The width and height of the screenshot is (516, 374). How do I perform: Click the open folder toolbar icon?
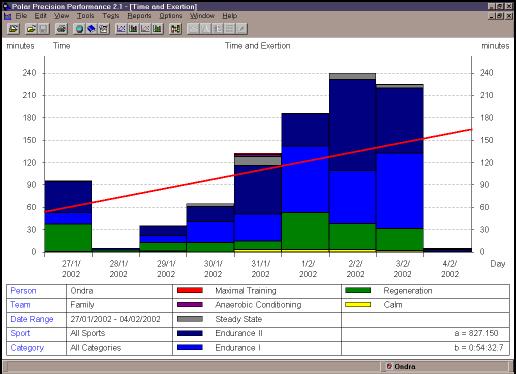(31, 29)
